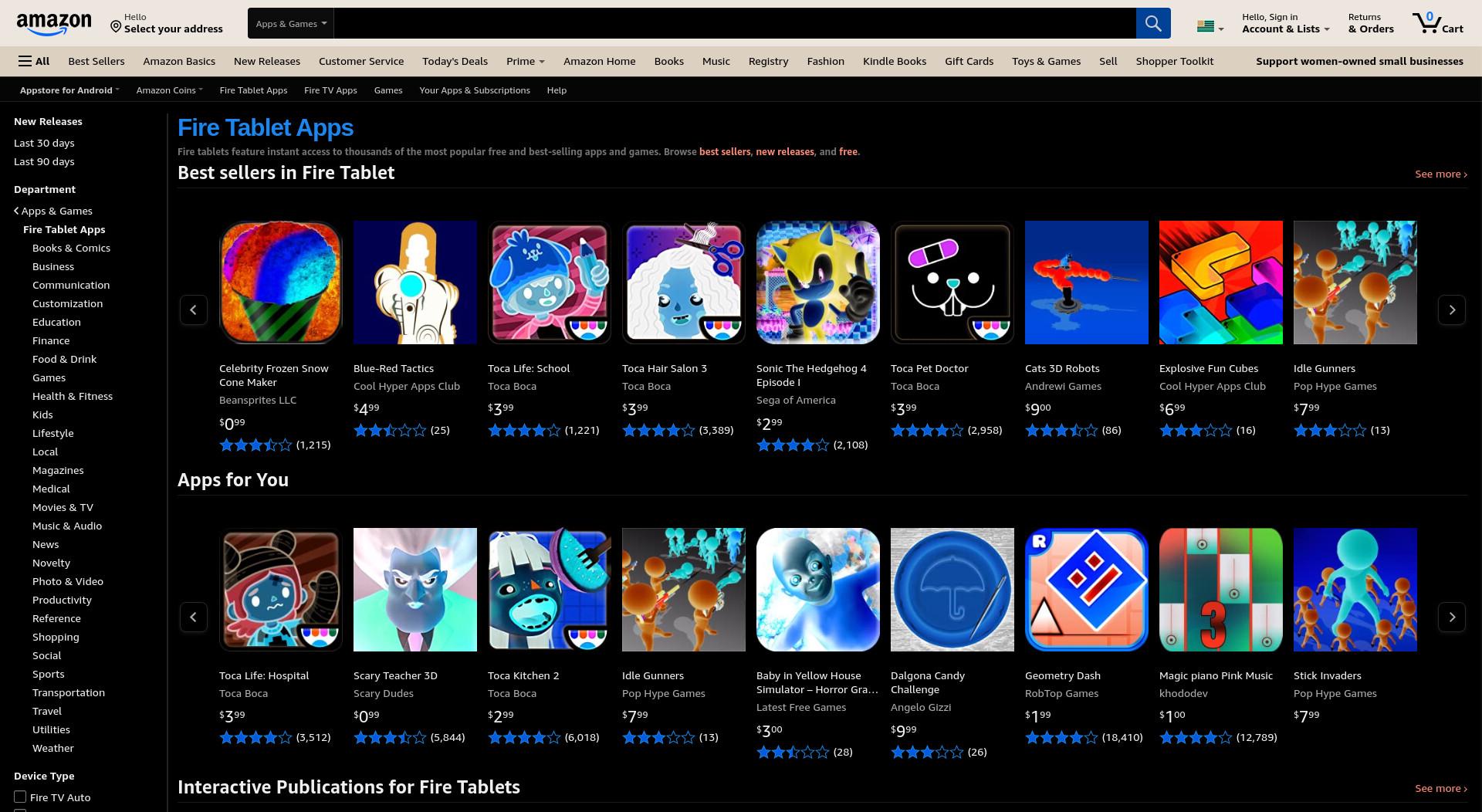Viewport: 1482px width, 812px height.
Task: Open Help in subnav bar
Action: pyautogui.click(x=557, y=90)
